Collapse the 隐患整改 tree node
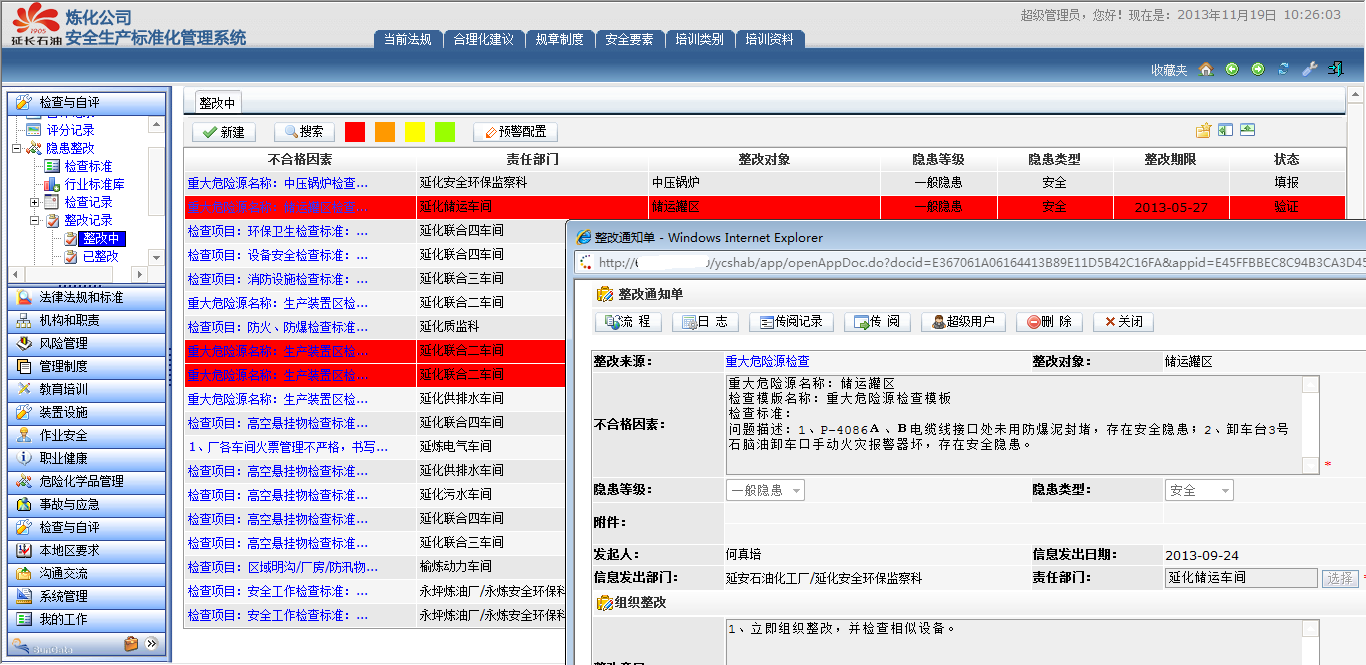The width and height of the screenshot is (1366, 665). (x=17, y=148)
